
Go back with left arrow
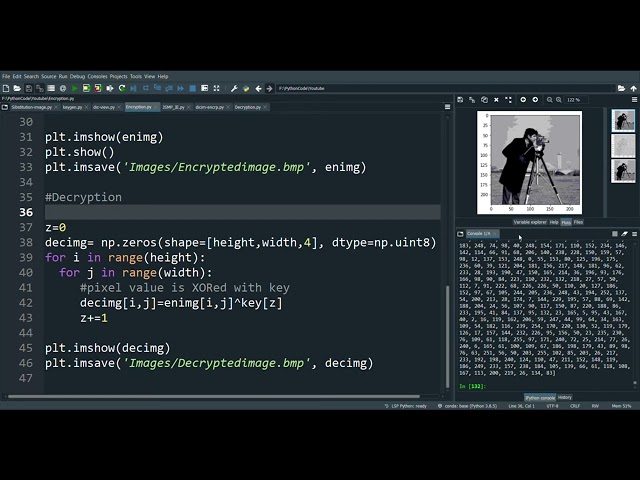(258, 88)
